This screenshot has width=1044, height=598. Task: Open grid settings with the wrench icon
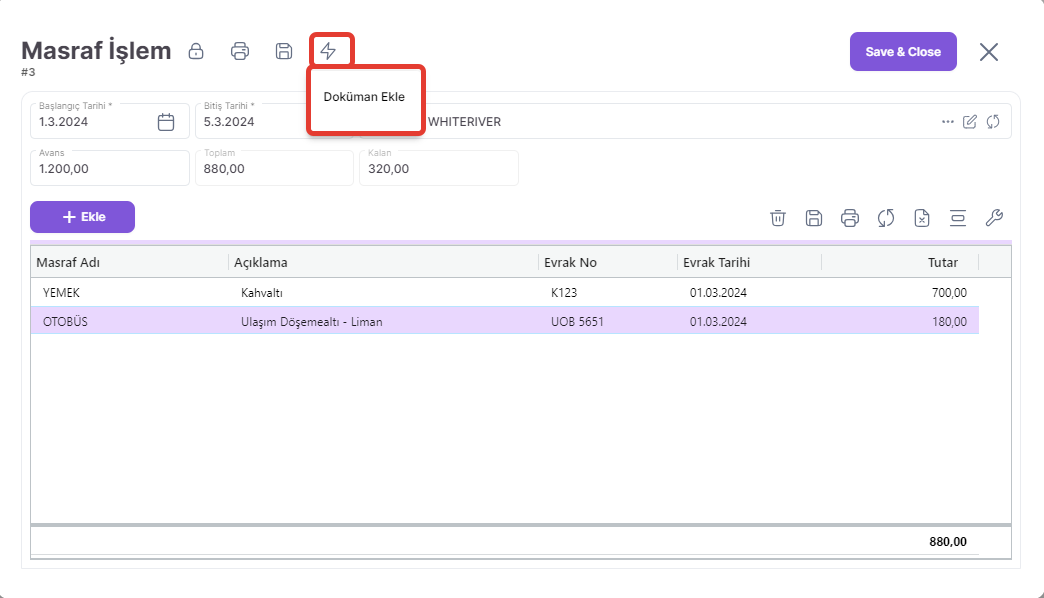click(994, 218)
